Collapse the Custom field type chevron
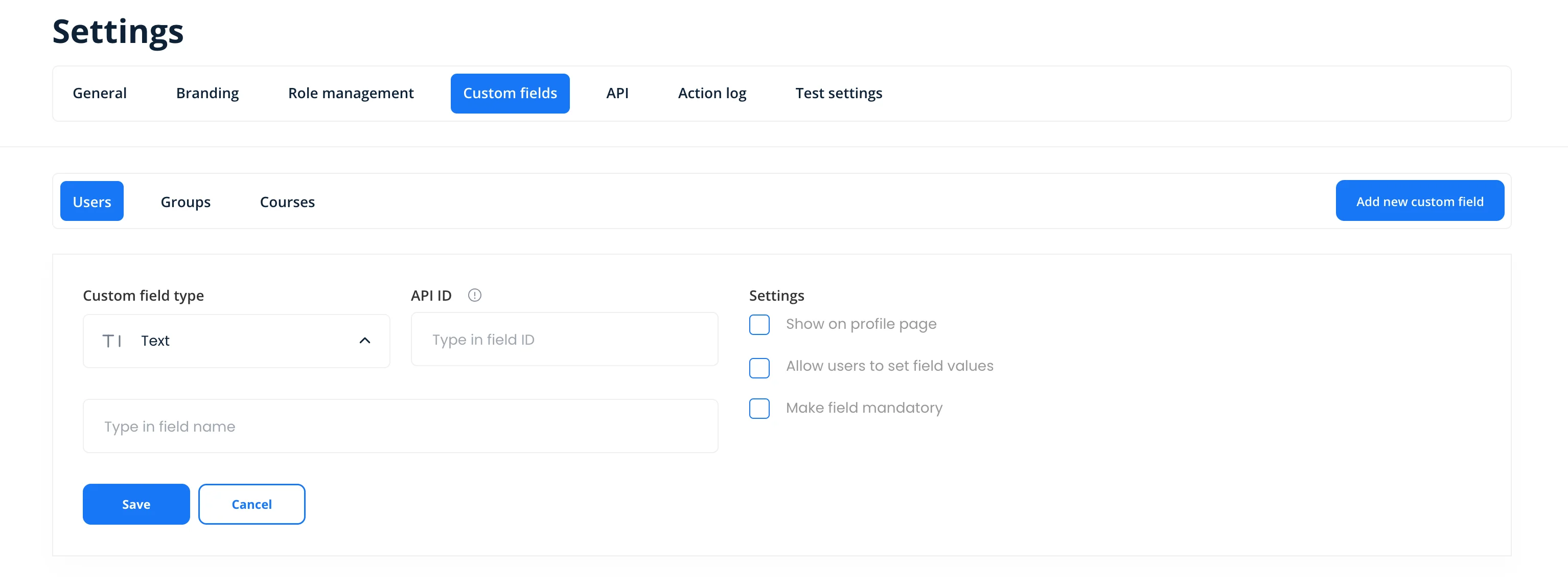The width and height of the screenshot is (1568, 584). tap(364, 341)
